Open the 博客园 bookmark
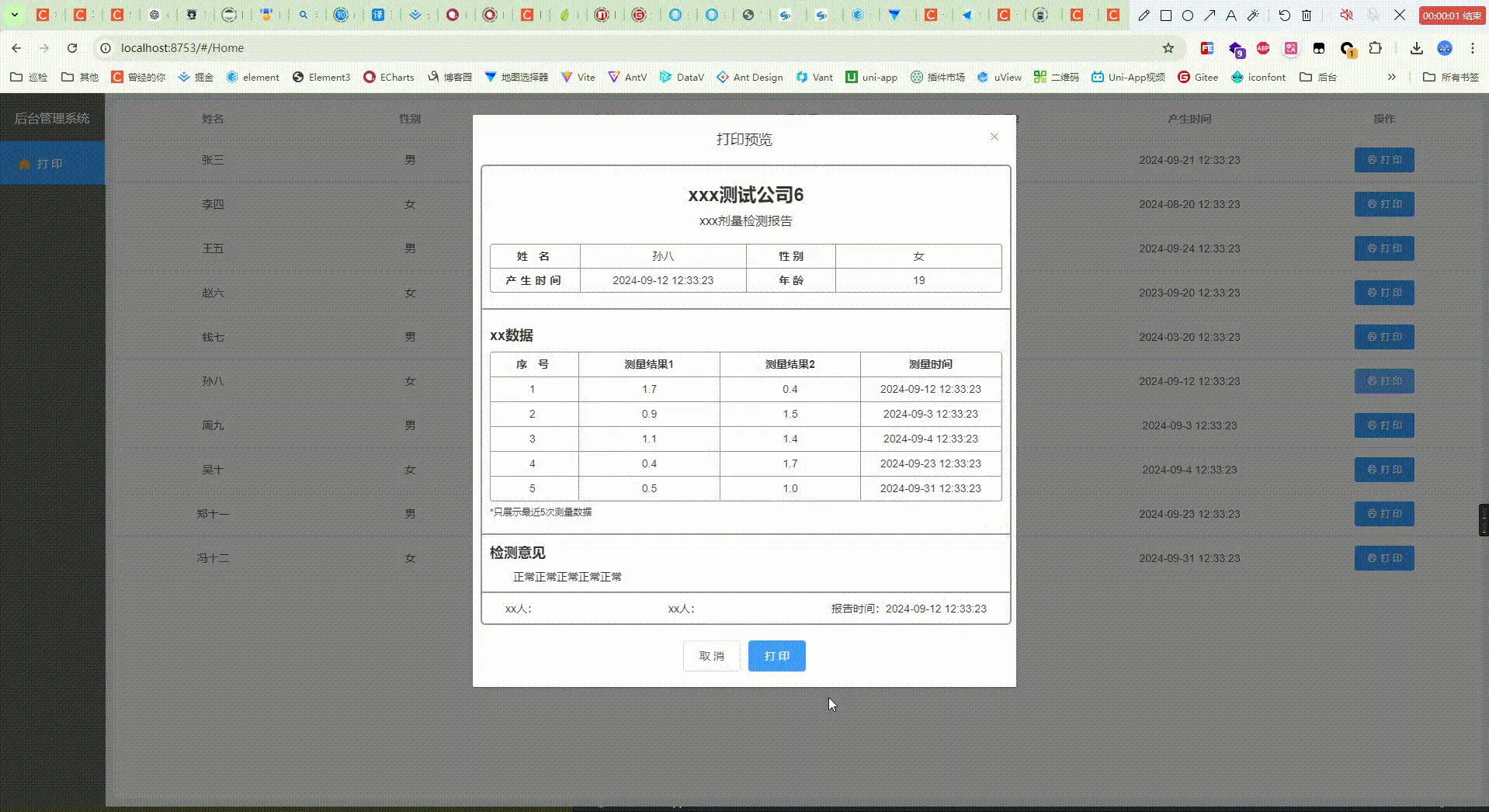1489x812 pixels. (x=449, y=77)
